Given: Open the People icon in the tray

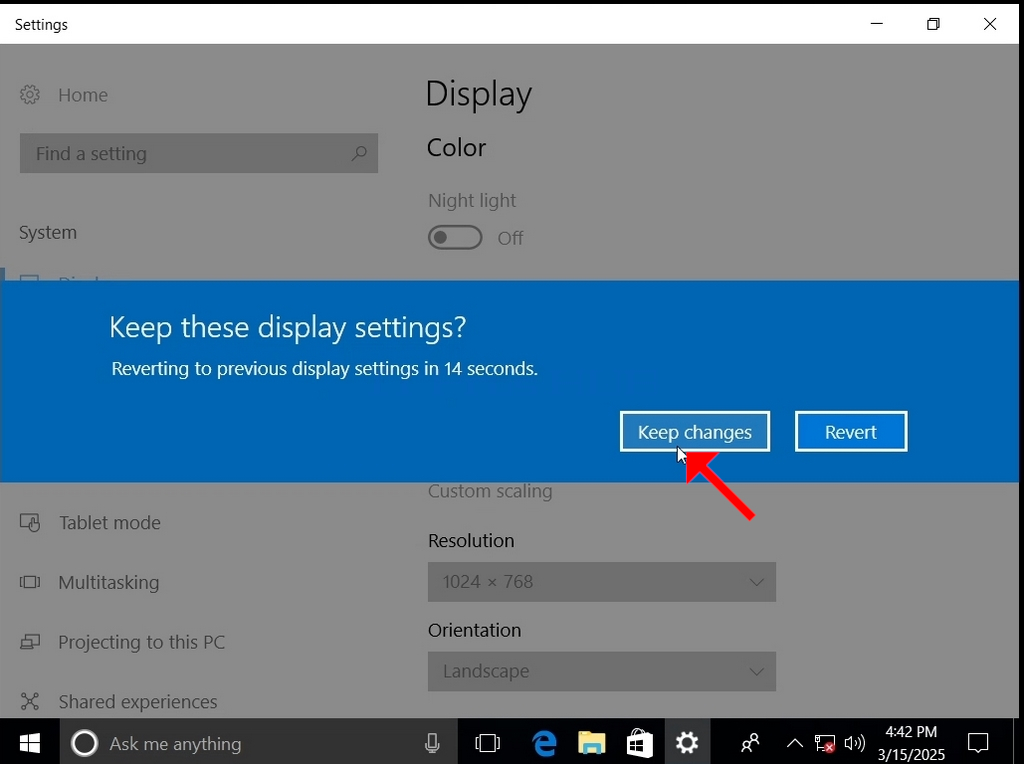Looking at the screenshot, I should tap(751, 743).
